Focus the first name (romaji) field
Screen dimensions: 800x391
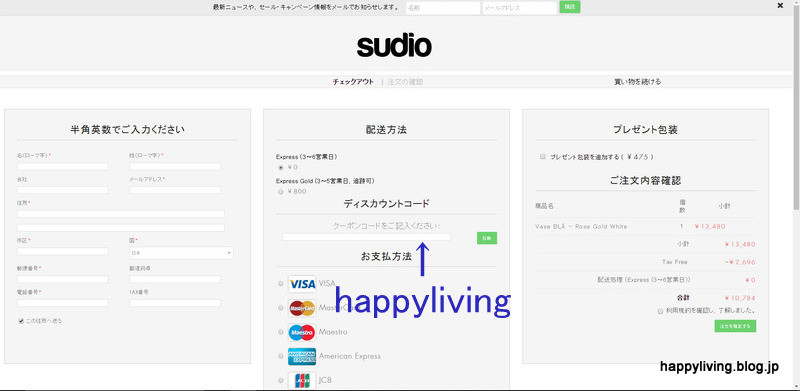pyautogui.click(x=63, y=166)
